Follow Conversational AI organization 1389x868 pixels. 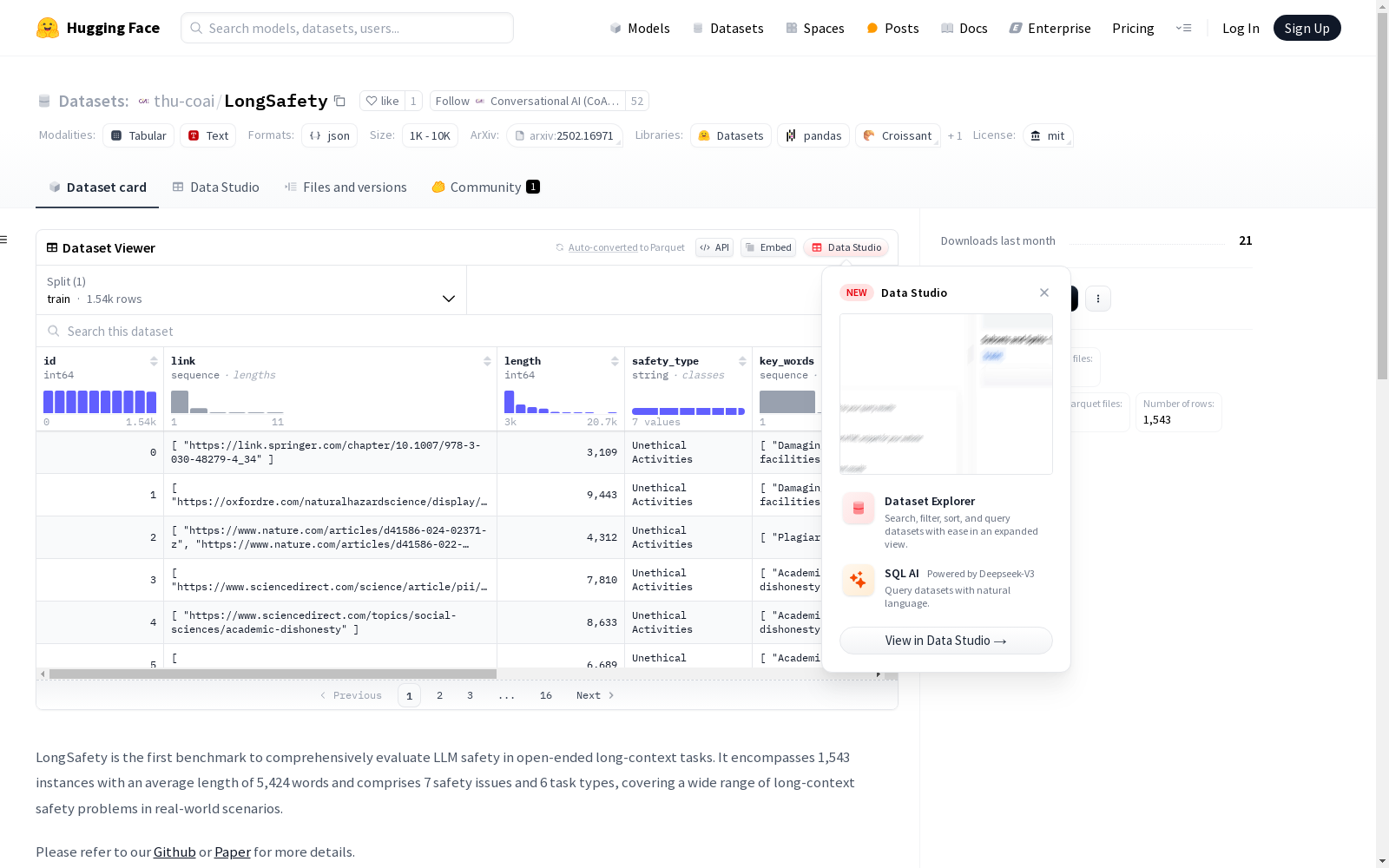[528, 101]
